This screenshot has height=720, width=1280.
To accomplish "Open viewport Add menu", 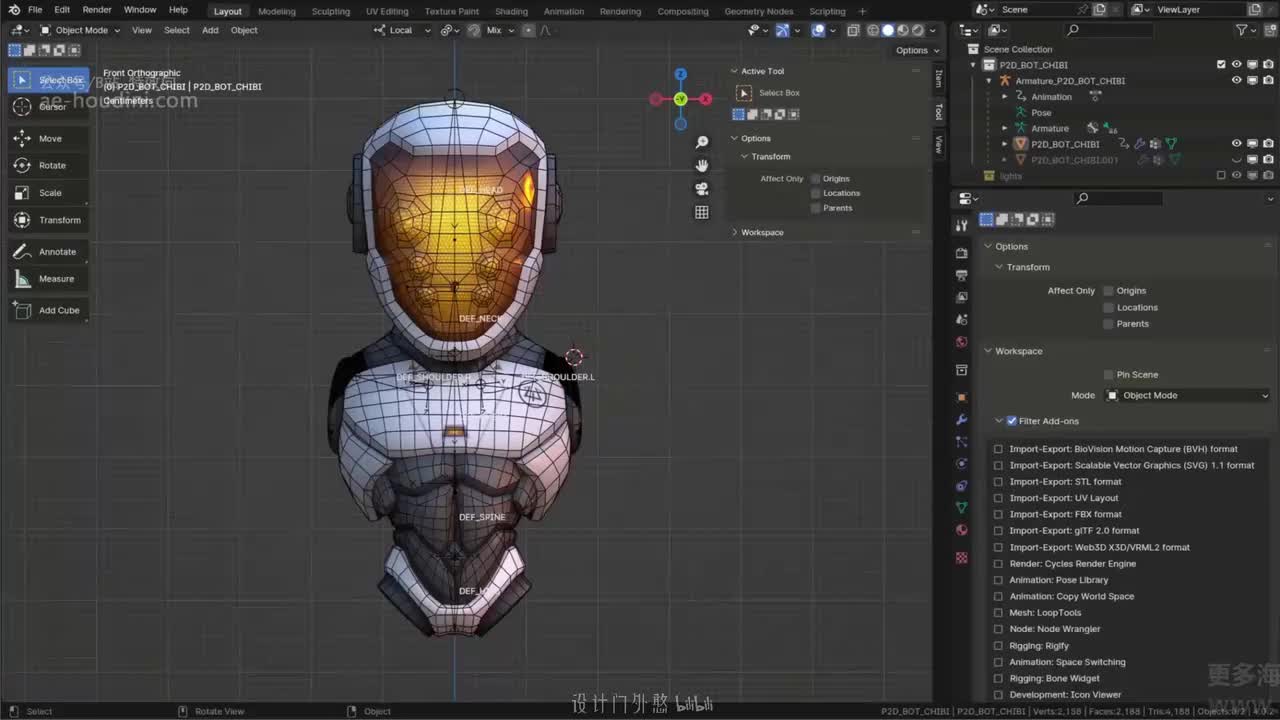I will pyautogui.click(x=210, y=30).
